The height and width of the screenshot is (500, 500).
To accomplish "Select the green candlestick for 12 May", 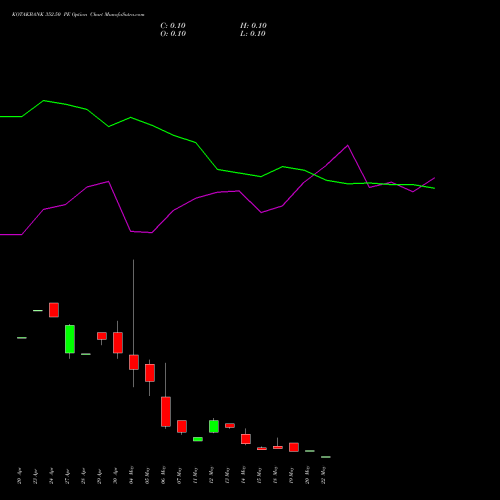I will pos(214,426).
